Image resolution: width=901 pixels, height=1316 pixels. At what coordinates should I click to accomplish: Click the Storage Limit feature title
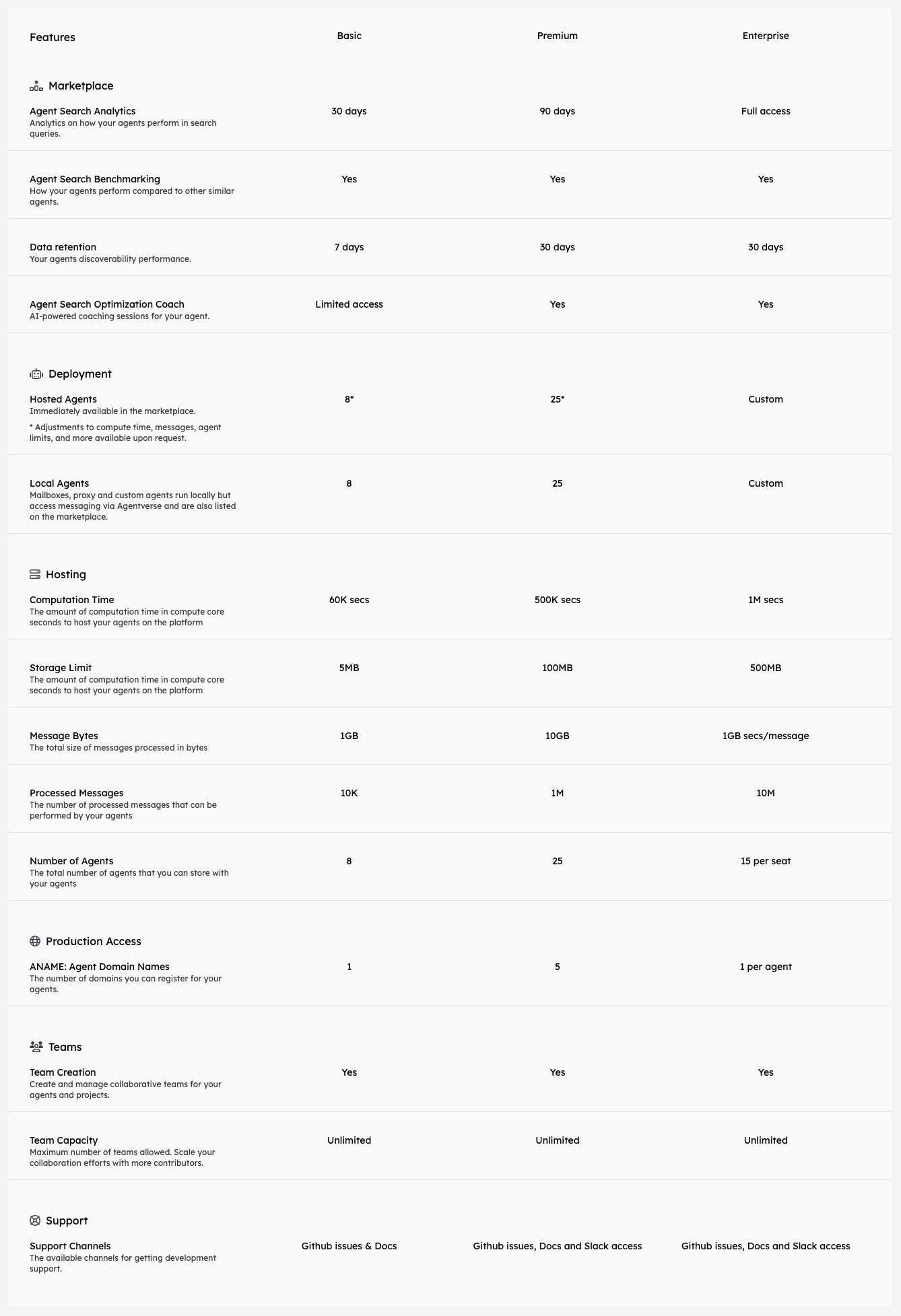[61, 668]
